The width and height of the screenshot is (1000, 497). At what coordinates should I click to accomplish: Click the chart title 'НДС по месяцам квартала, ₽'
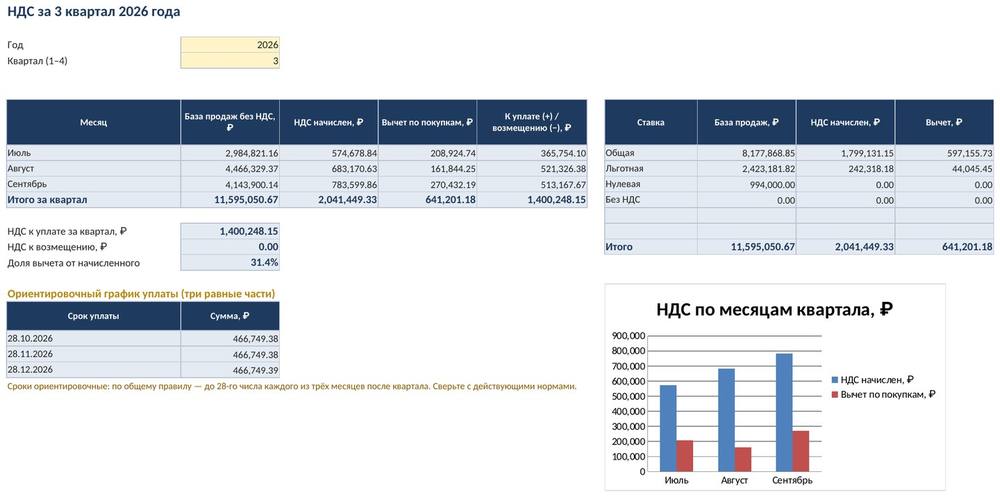click(774, 310)
